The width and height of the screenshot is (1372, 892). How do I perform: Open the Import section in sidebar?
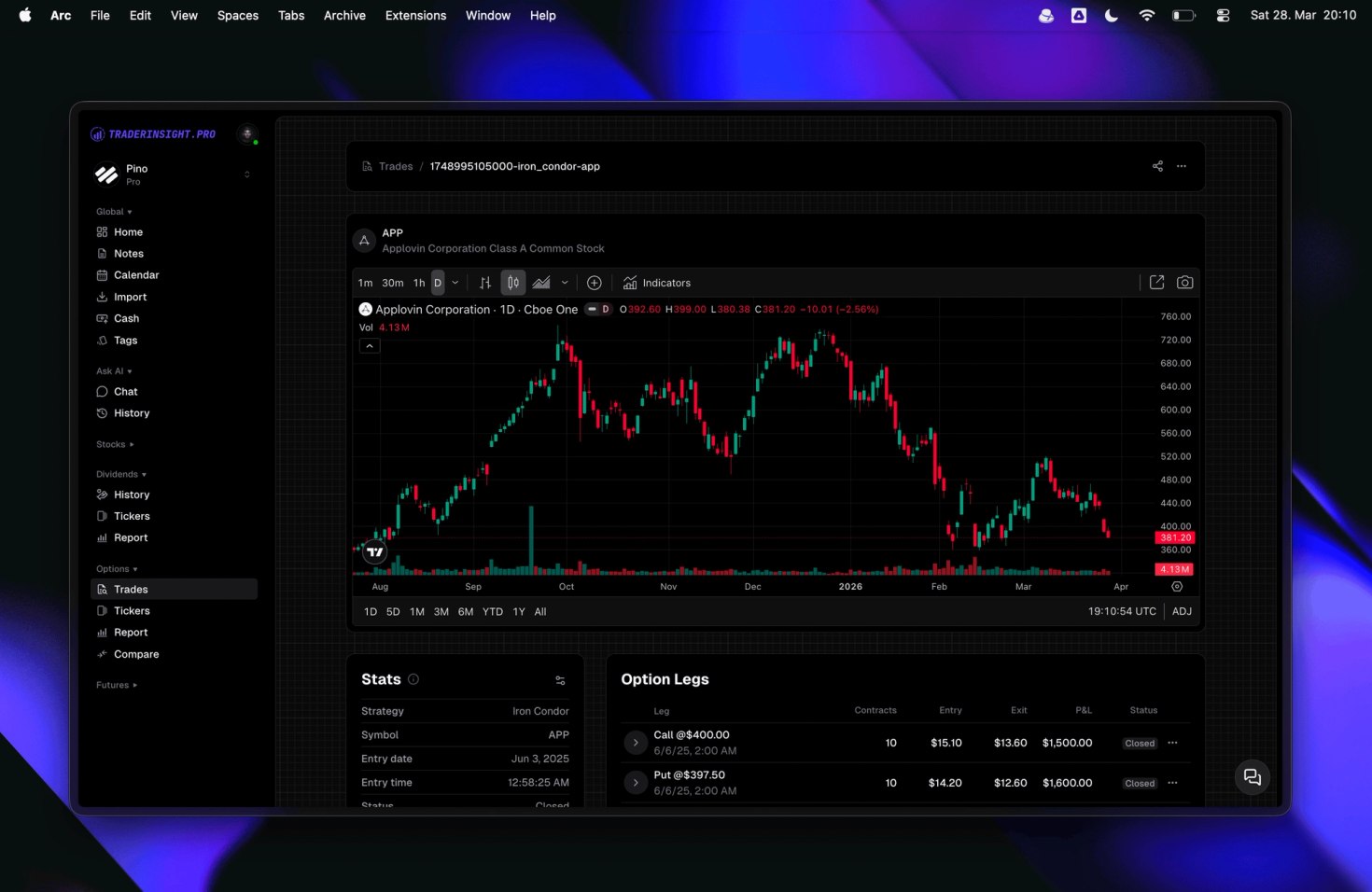130,296
